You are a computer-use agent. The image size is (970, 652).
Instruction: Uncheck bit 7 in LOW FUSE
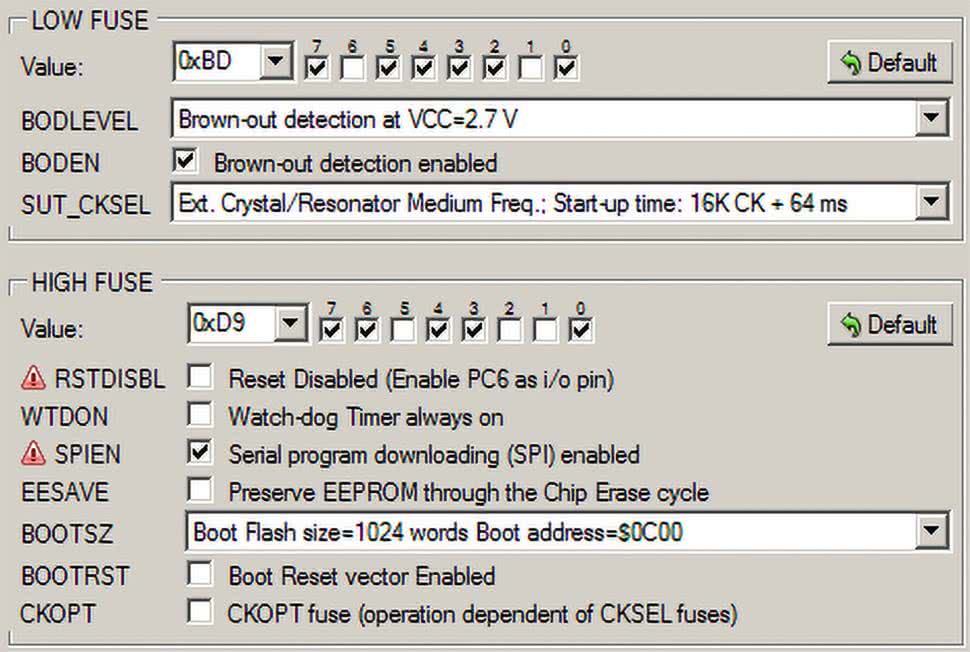(x=317, y=68)
